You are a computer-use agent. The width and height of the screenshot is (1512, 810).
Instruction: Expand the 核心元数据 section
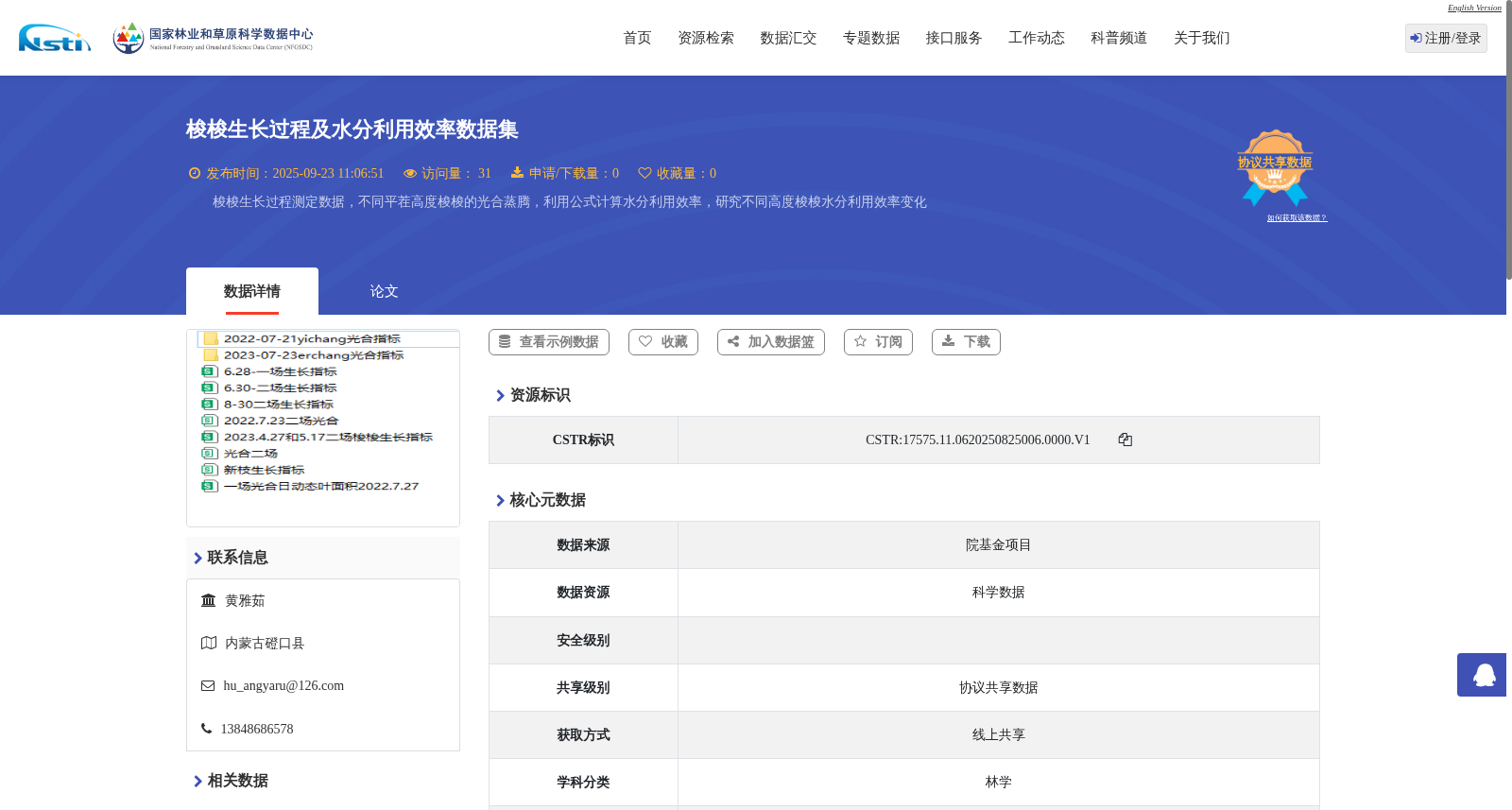pos(541,500)
